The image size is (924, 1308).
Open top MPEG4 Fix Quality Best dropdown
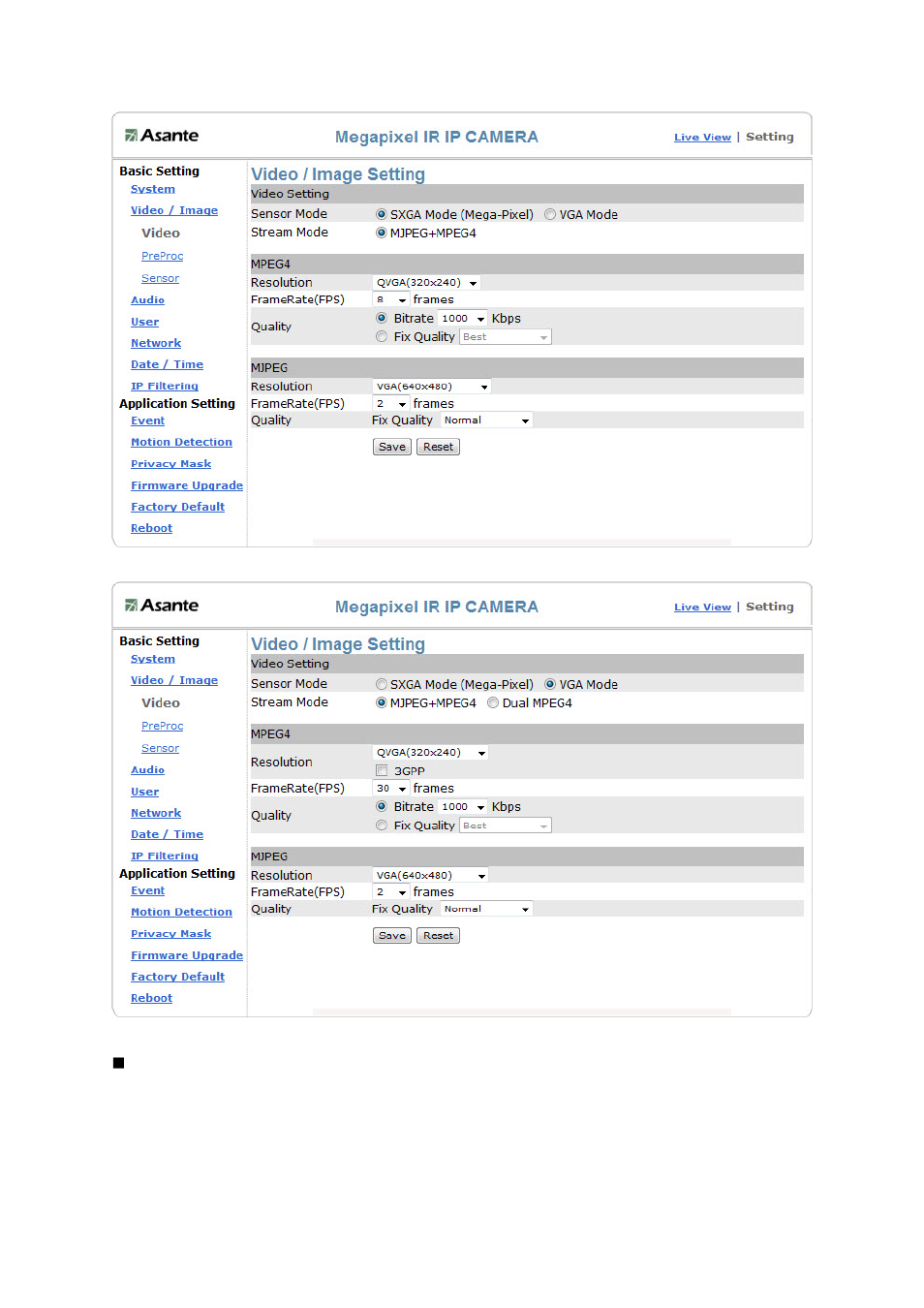(x=506, y=336)
